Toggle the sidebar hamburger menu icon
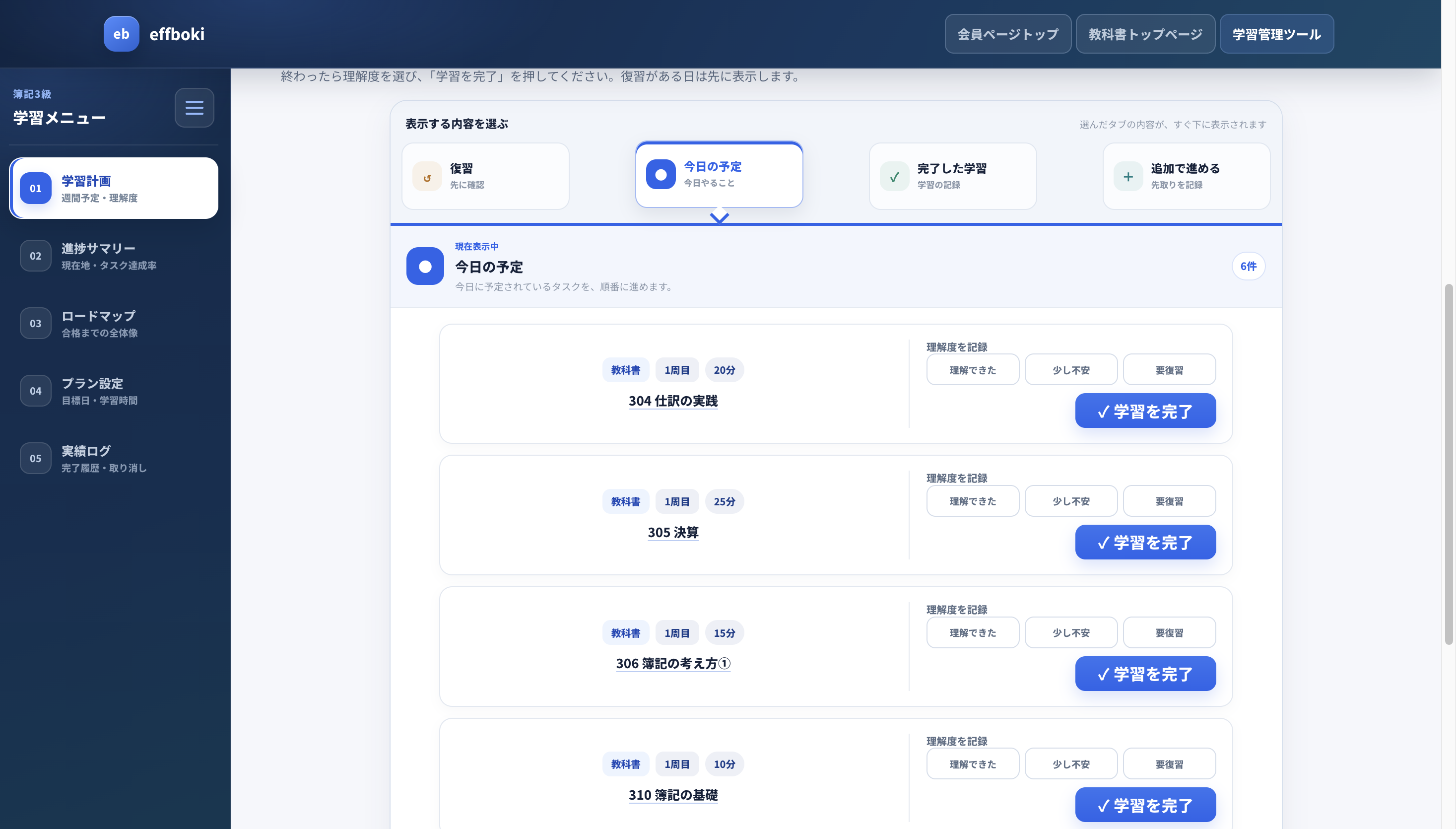Screen dimensions: 1456x829 pyautogui.click(x=194, y=108)
